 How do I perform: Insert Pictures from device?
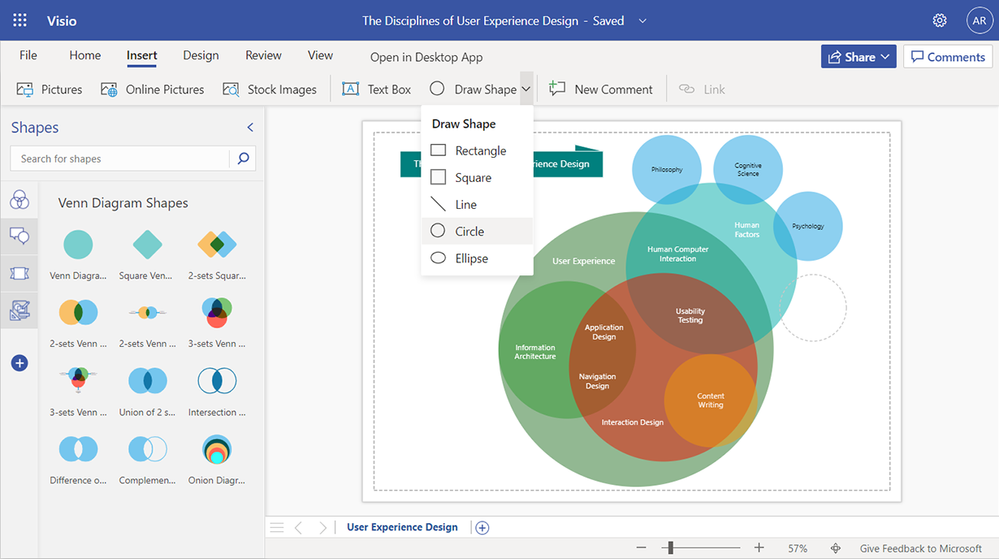[x=50, y=89]
